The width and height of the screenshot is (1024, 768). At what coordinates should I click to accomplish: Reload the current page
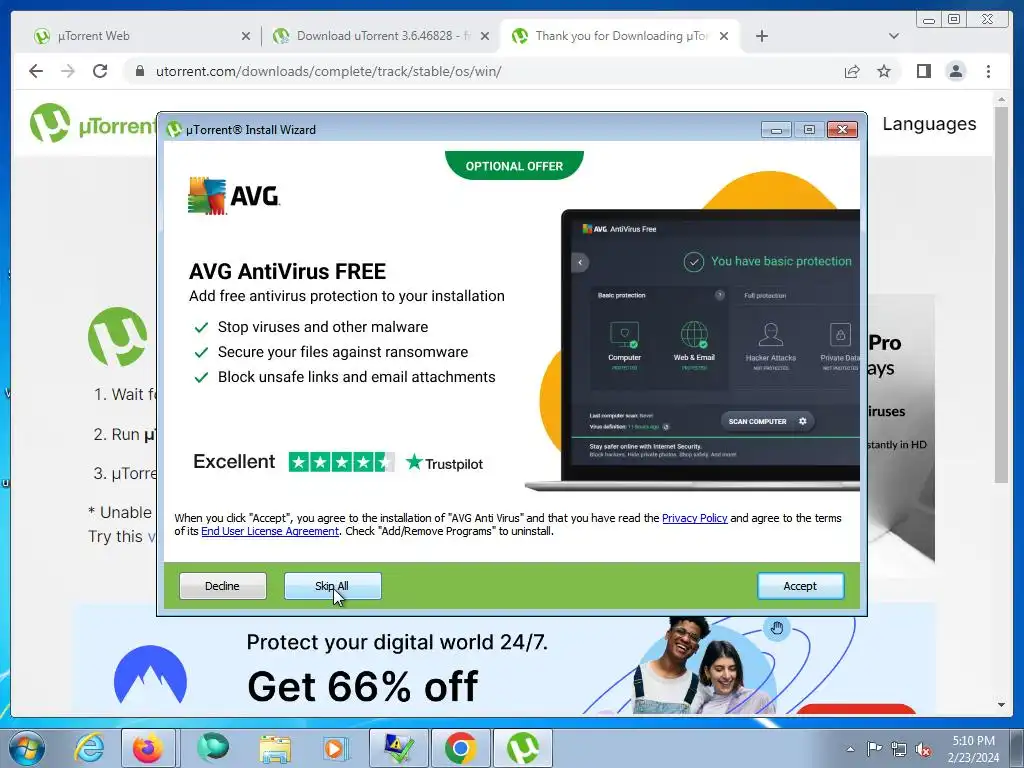[x=100, y=71]
